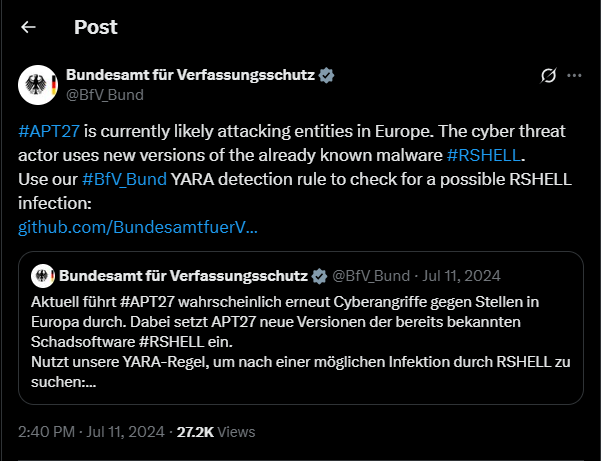The height and width of the screenshot is (461, 601).
Task: Click the 27.2K Views count
Action: coord(216,432)
